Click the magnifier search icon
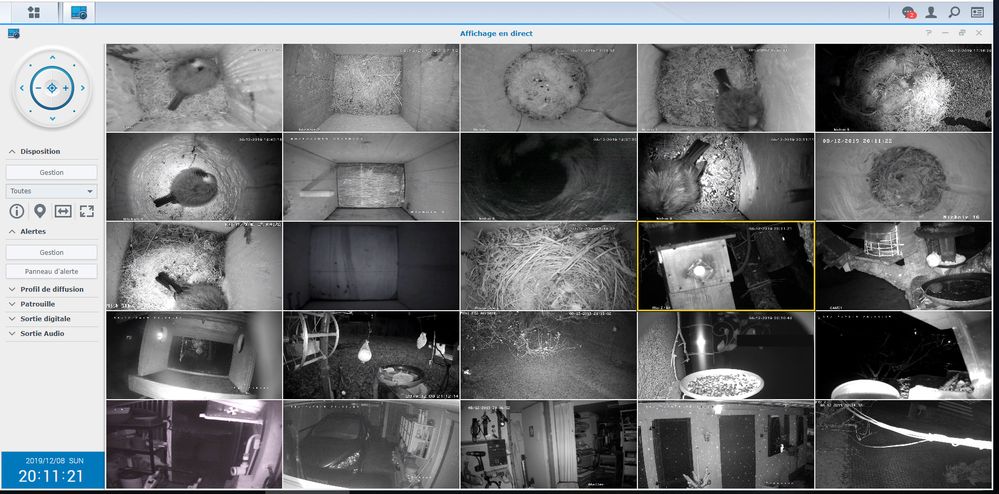This screenshot has width=999, height=494. tap(954, 13)
